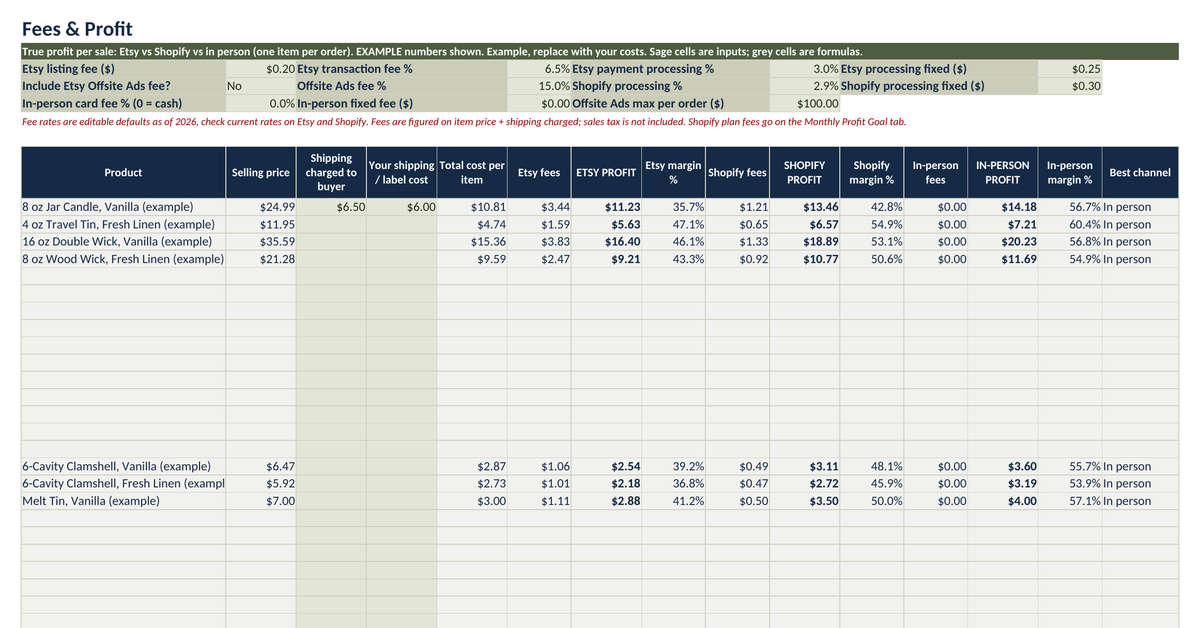Image resolution: width=1200 pixels, height=628 pixels.
Task: Click the In-person margin % header
Action: tap(1070, 172)
